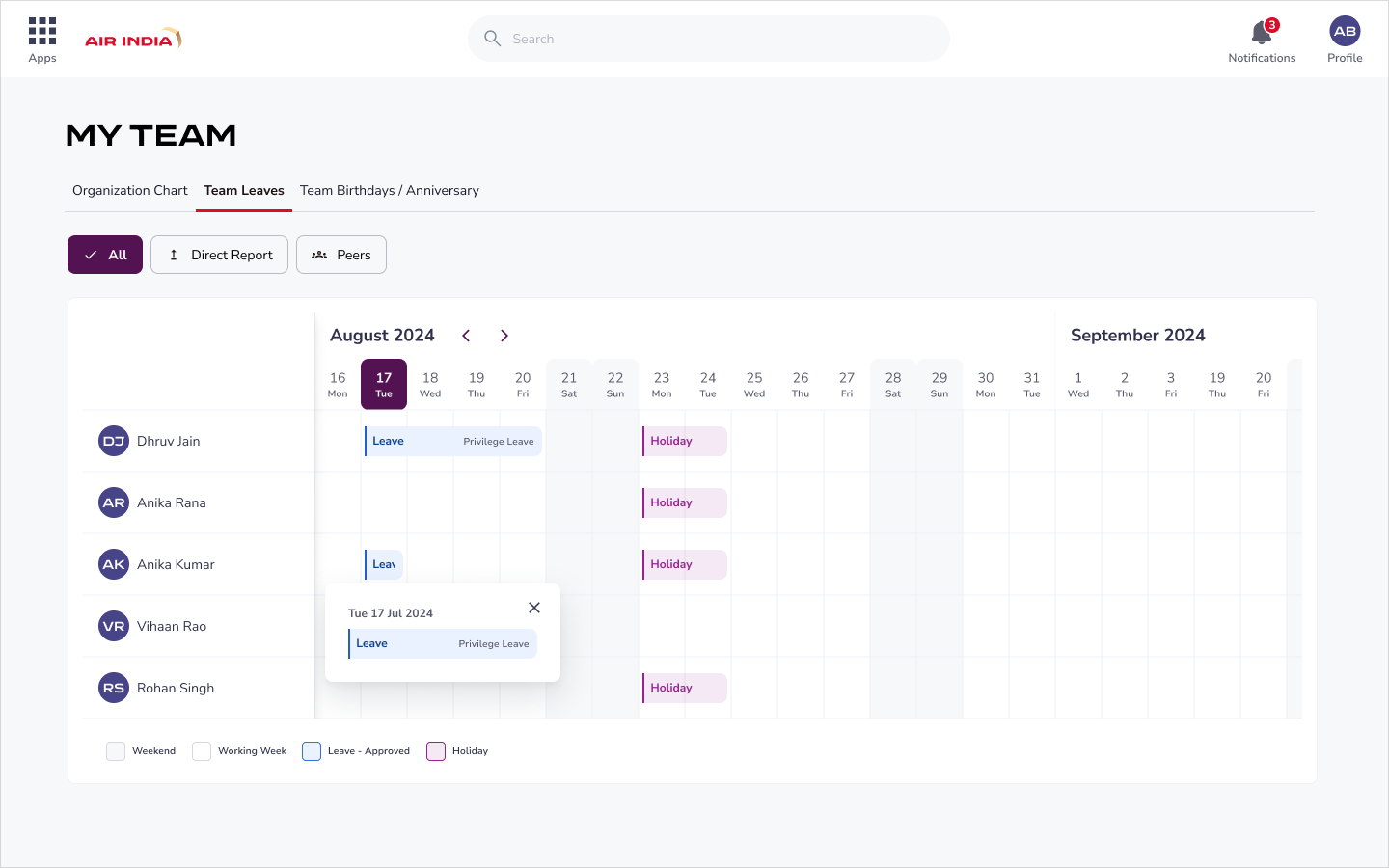Viewport: 1389px width, 868px height.
Task: Open Anika Kumar's Holiday entry
Action: 685,564
